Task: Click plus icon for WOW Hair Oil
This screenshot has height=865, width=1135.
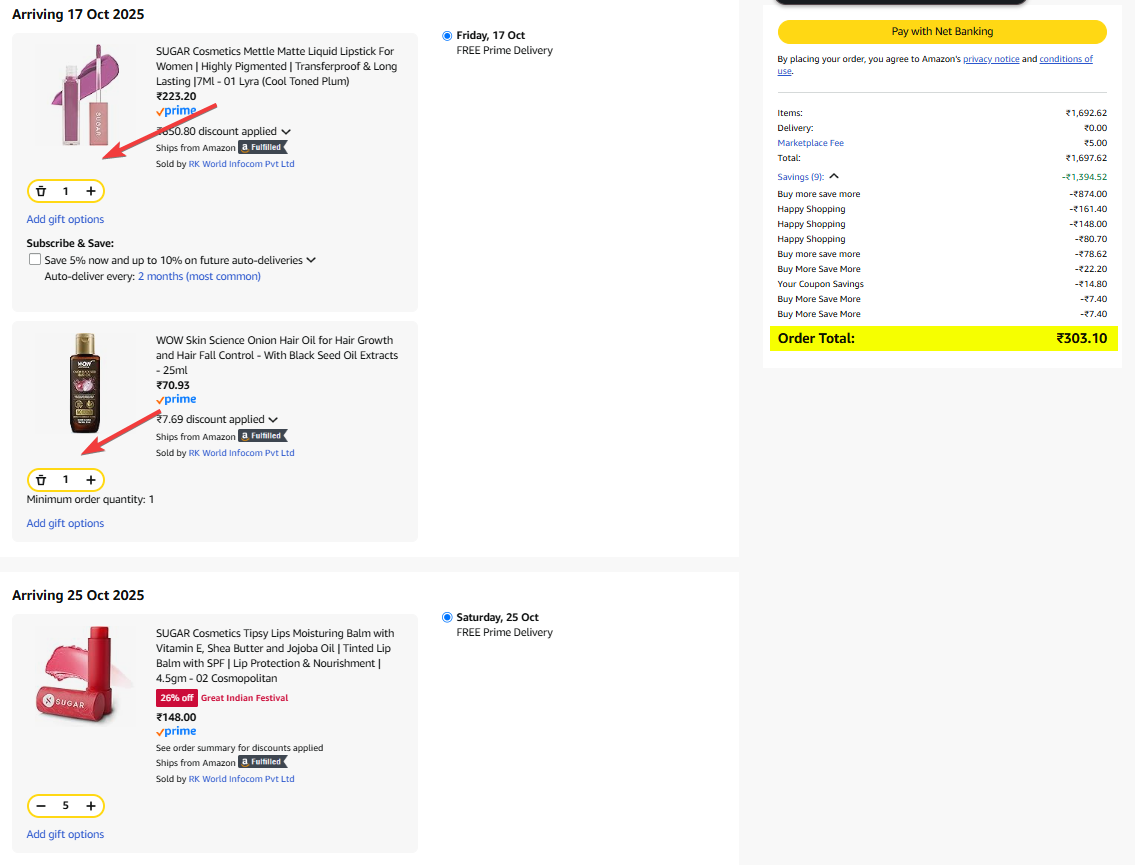Action: (x=91, y=480)
